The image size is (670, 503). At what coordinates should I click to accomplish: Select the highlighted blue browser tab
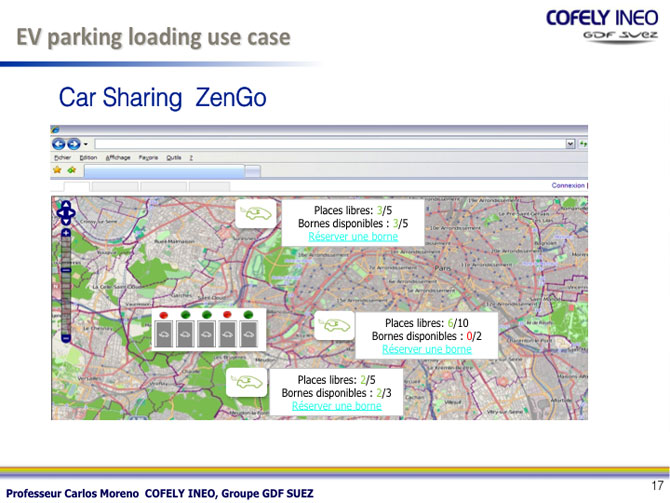(x=165, y=171)
